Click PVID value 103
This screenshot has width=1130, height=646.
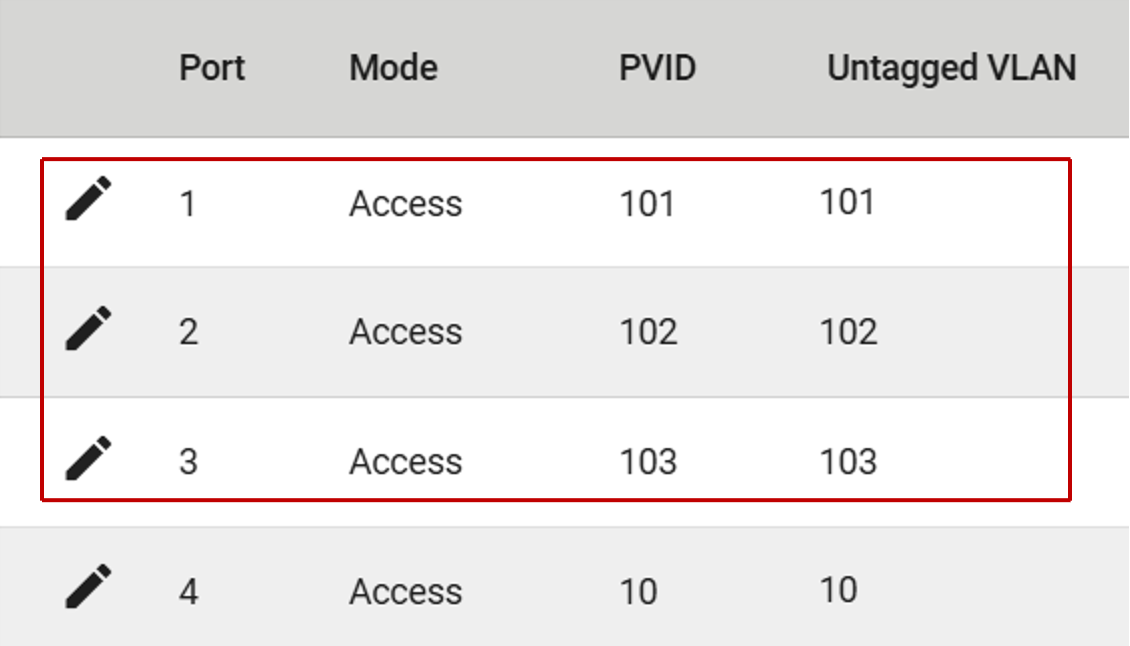[x=648, y=462]
